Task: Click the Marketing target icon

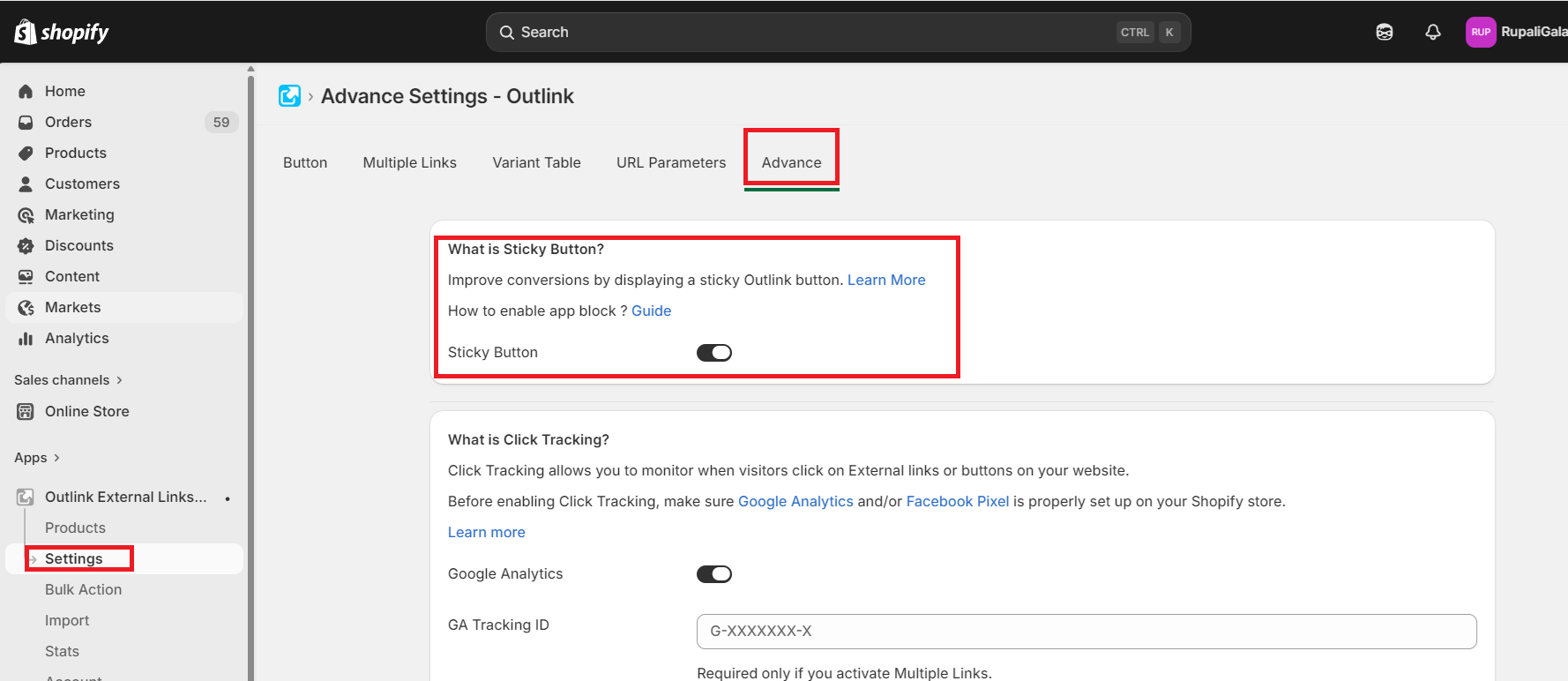Action: click(x=26, y=214)
